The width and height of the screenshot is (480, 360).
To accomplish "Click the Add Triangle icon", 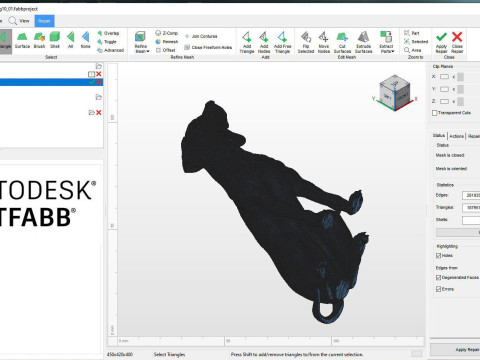I will tap(247, 42).
